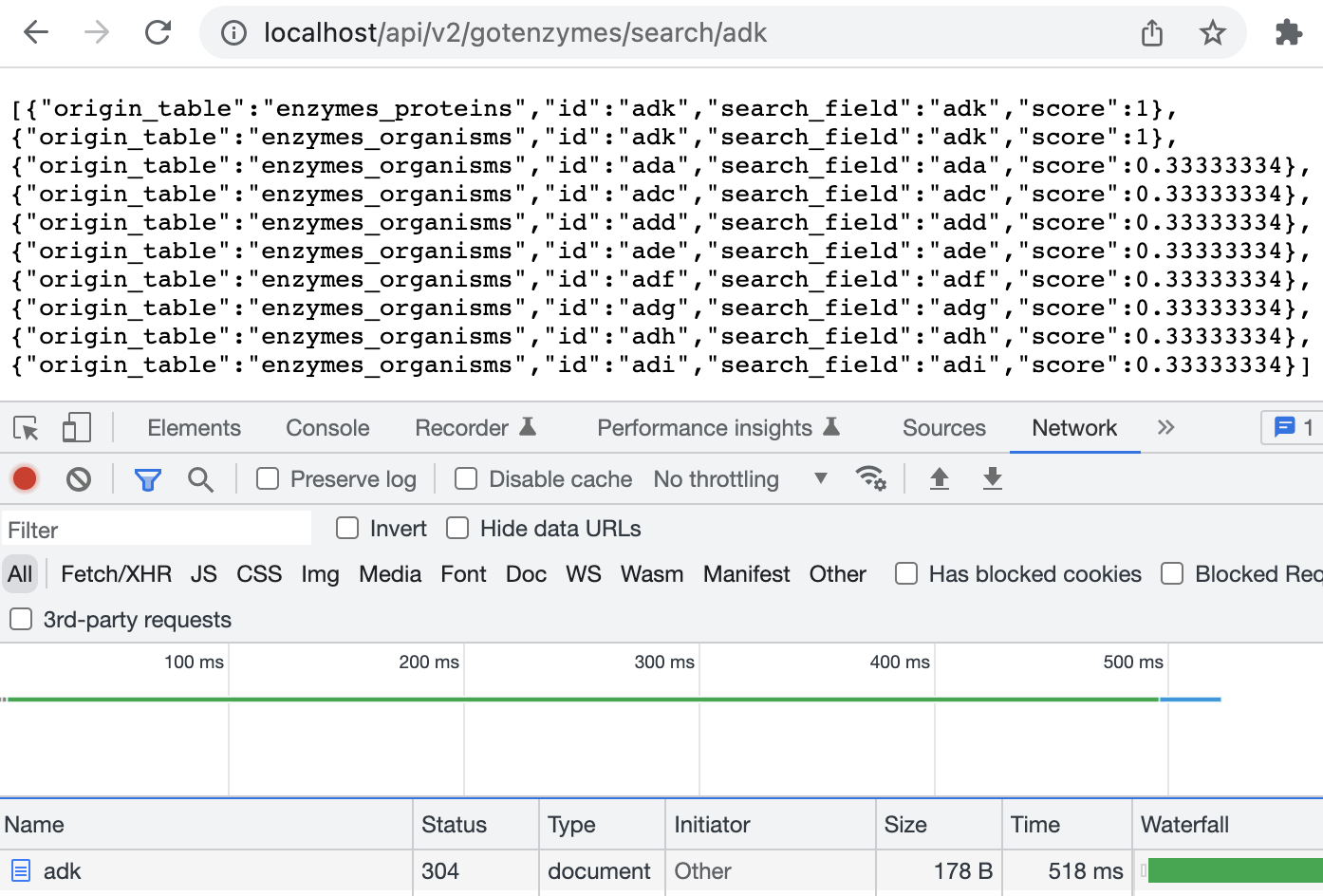Screen dimensions: 1323x896
Task: Select the All requests filter
Action: click(x=19, y=573)
